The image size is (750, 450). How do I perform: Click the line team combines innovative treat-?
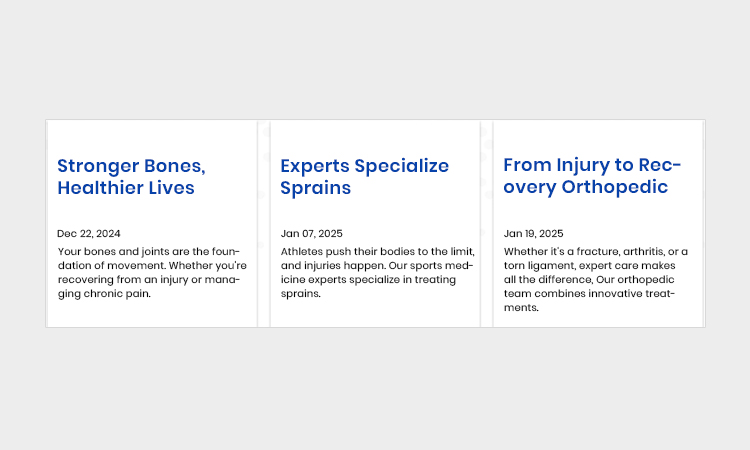coord(589,294)
